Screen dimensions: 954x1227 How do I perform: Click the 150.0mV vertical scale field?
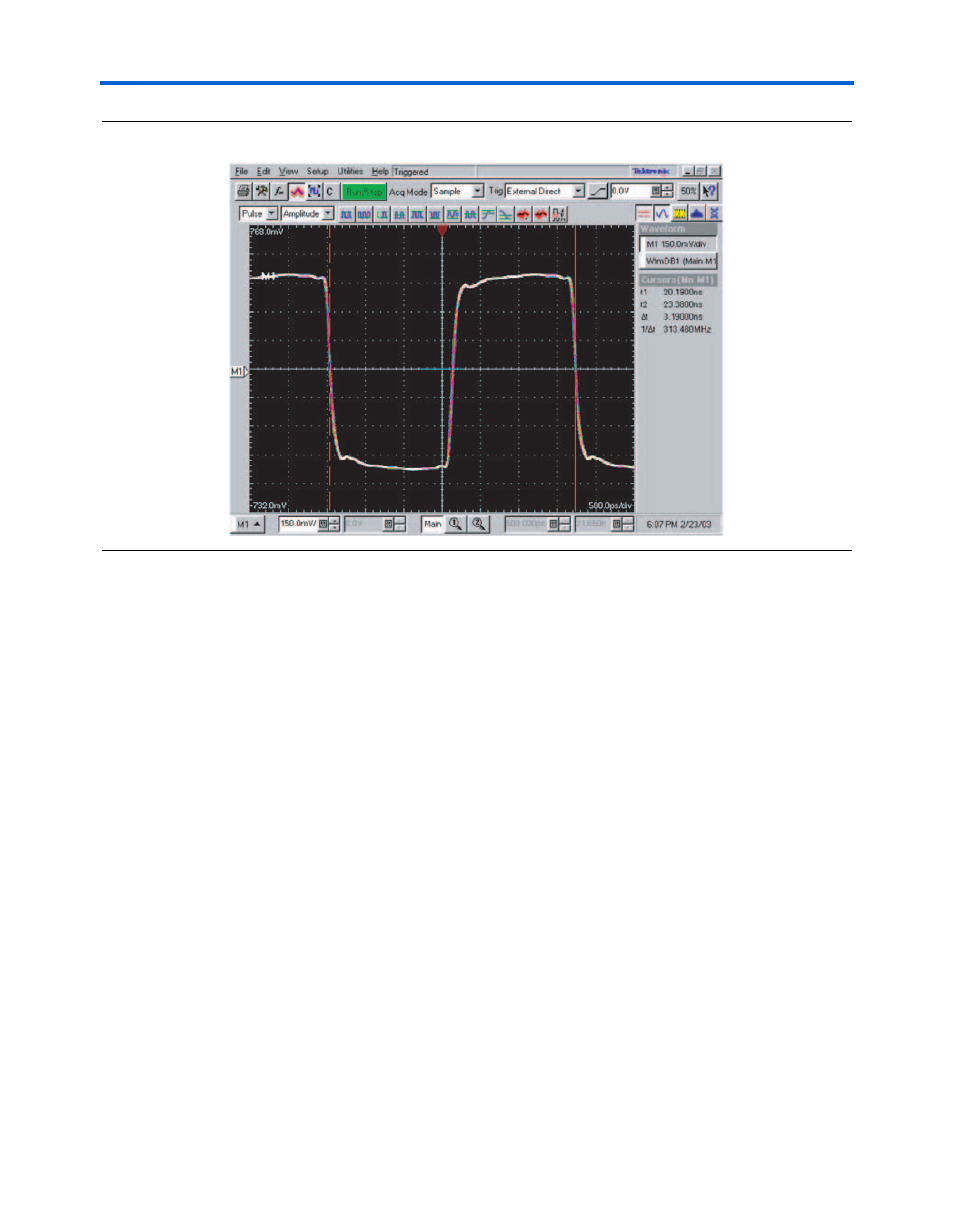point(297,523)
